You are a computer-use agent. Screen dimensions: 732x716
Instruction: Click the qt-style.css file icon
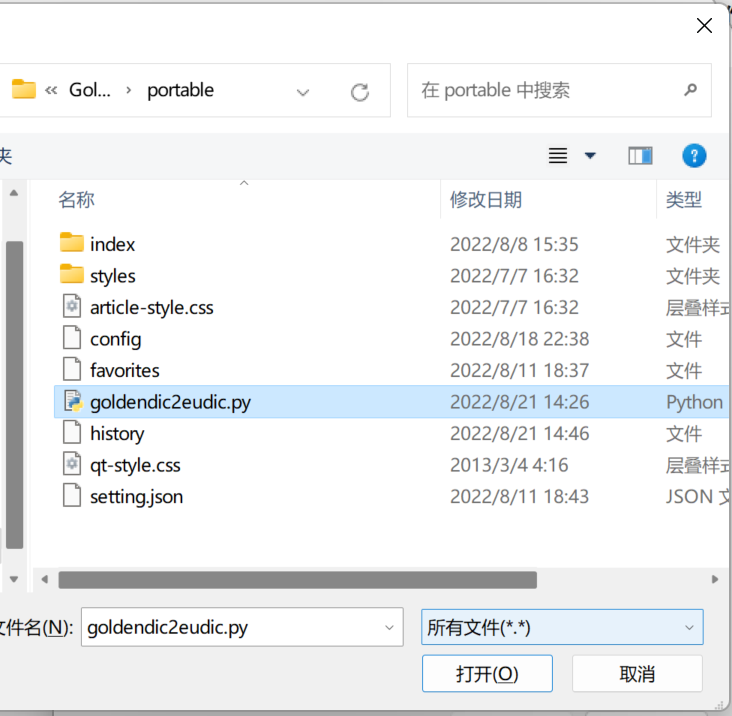pyautogui.click(x=71, y=465)
